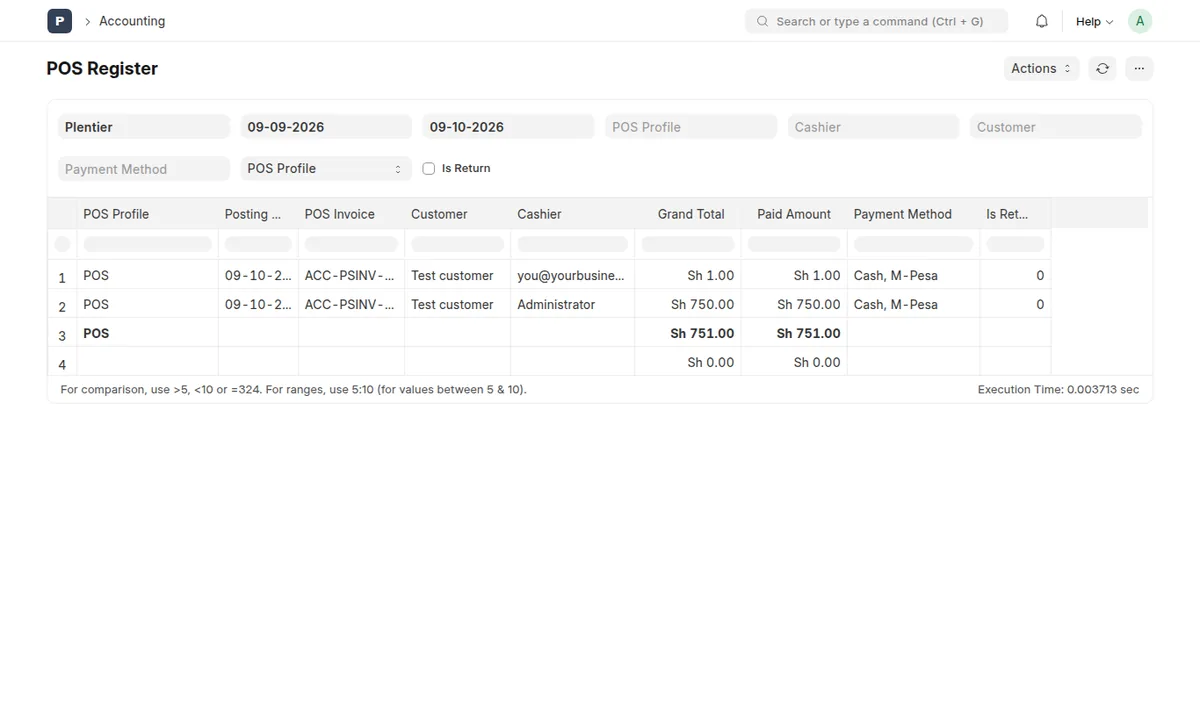The width and height of the screenshot is (1200, 720).
Task: Expand the Help dropdown
Action: pos(1094,21)
